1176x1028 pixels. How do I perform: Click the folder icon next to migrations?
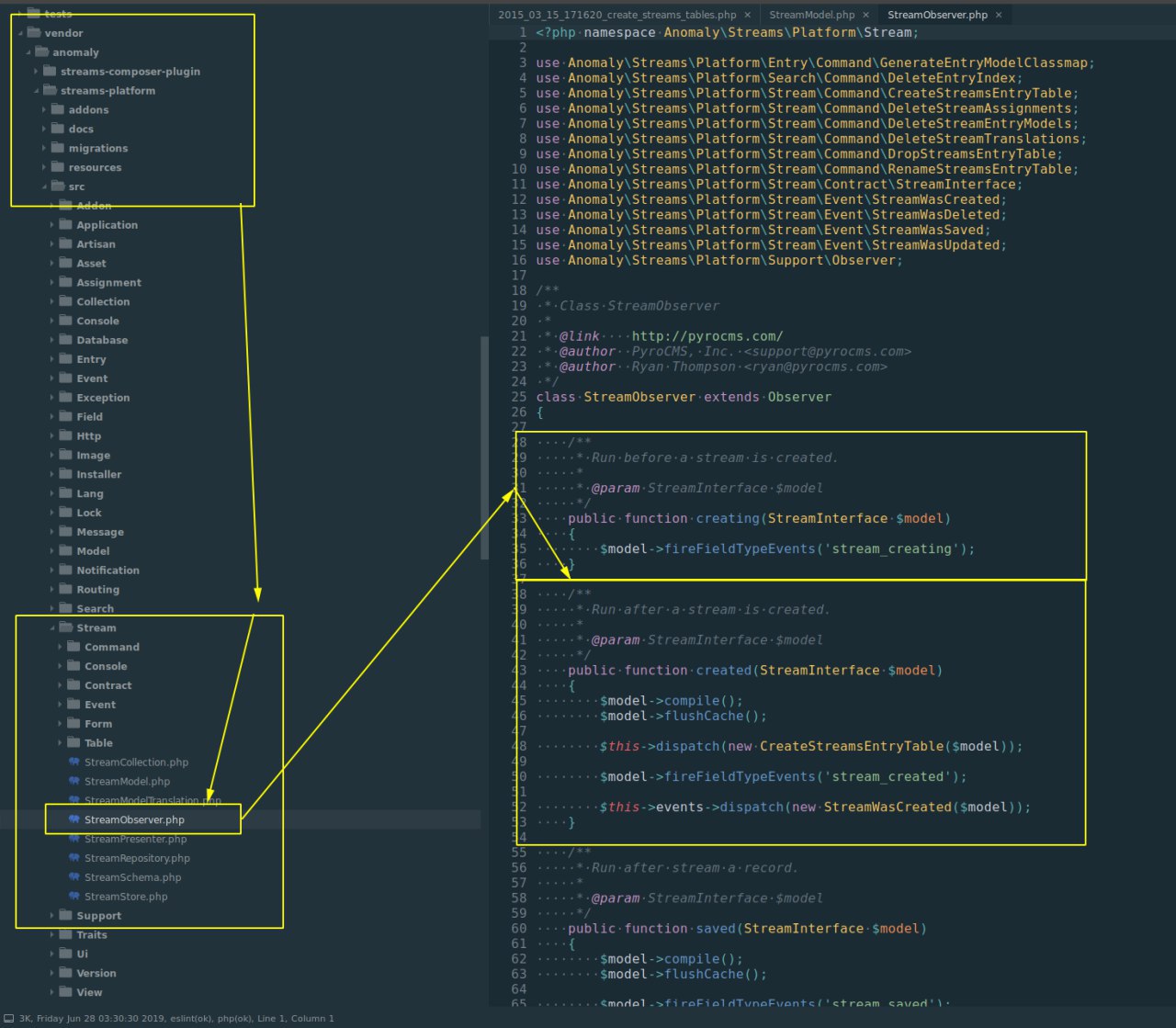(x=58, y=148)
